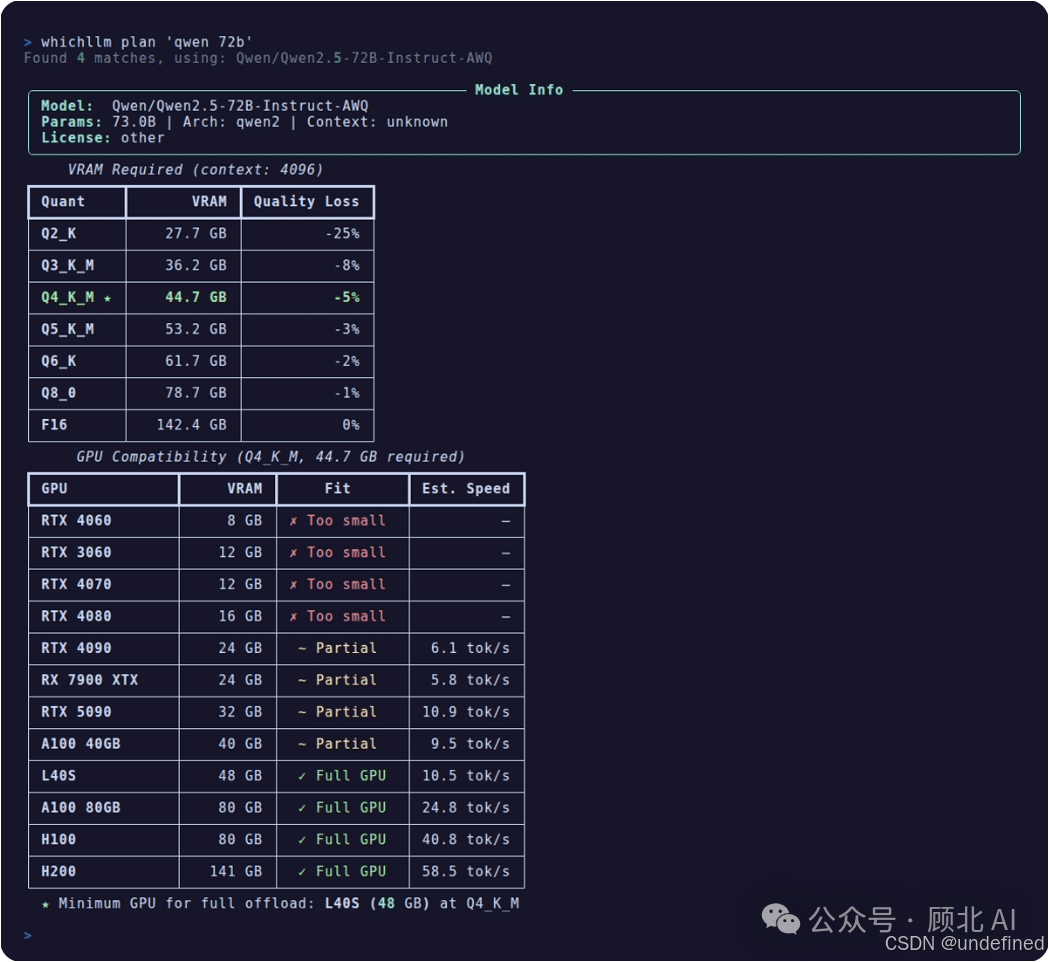Screen dimensions: 1049x962
Task: Click the empty terminal prompt at the bottom
Action: coord(27,935)
